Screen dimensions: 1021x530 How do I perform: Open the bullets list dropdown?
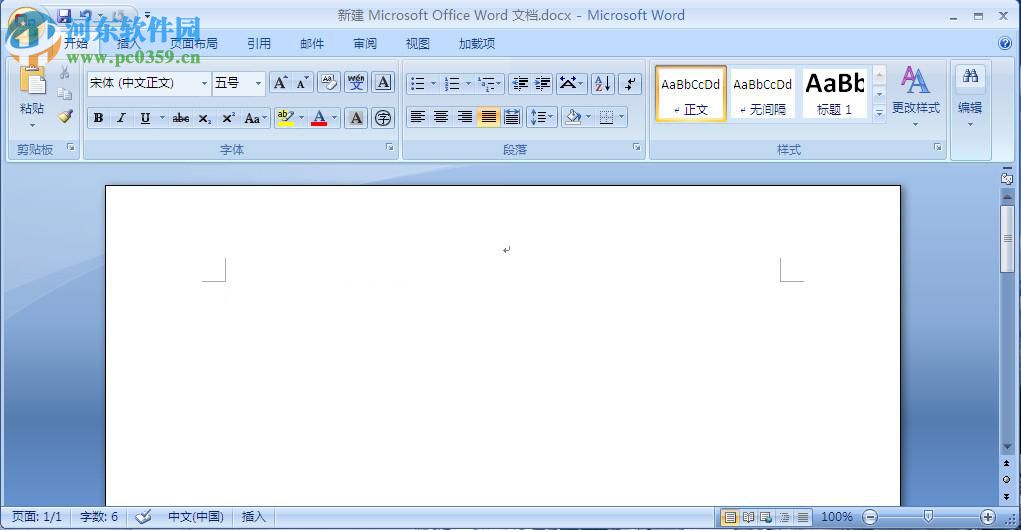point(434,83)
